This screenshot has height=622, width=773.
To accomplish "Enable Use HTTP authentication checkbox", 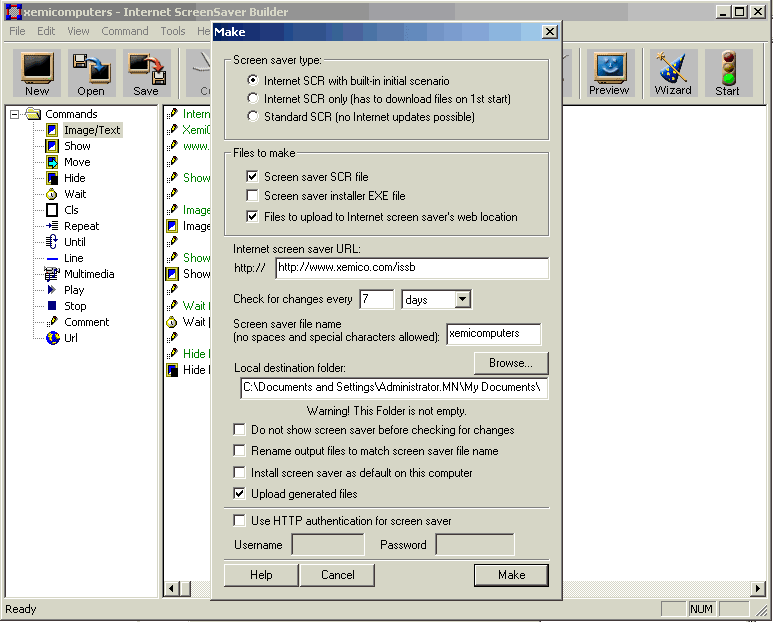I will (x=239, y=520).
